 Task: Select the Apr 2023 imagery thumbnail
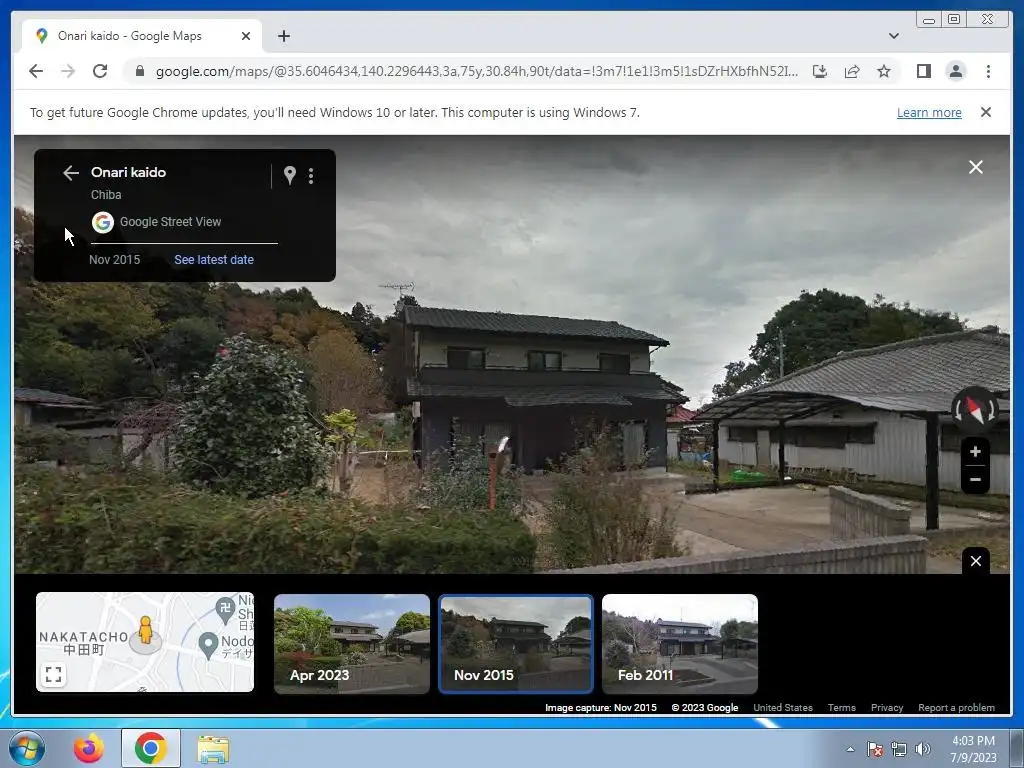(x=351, y=643)
